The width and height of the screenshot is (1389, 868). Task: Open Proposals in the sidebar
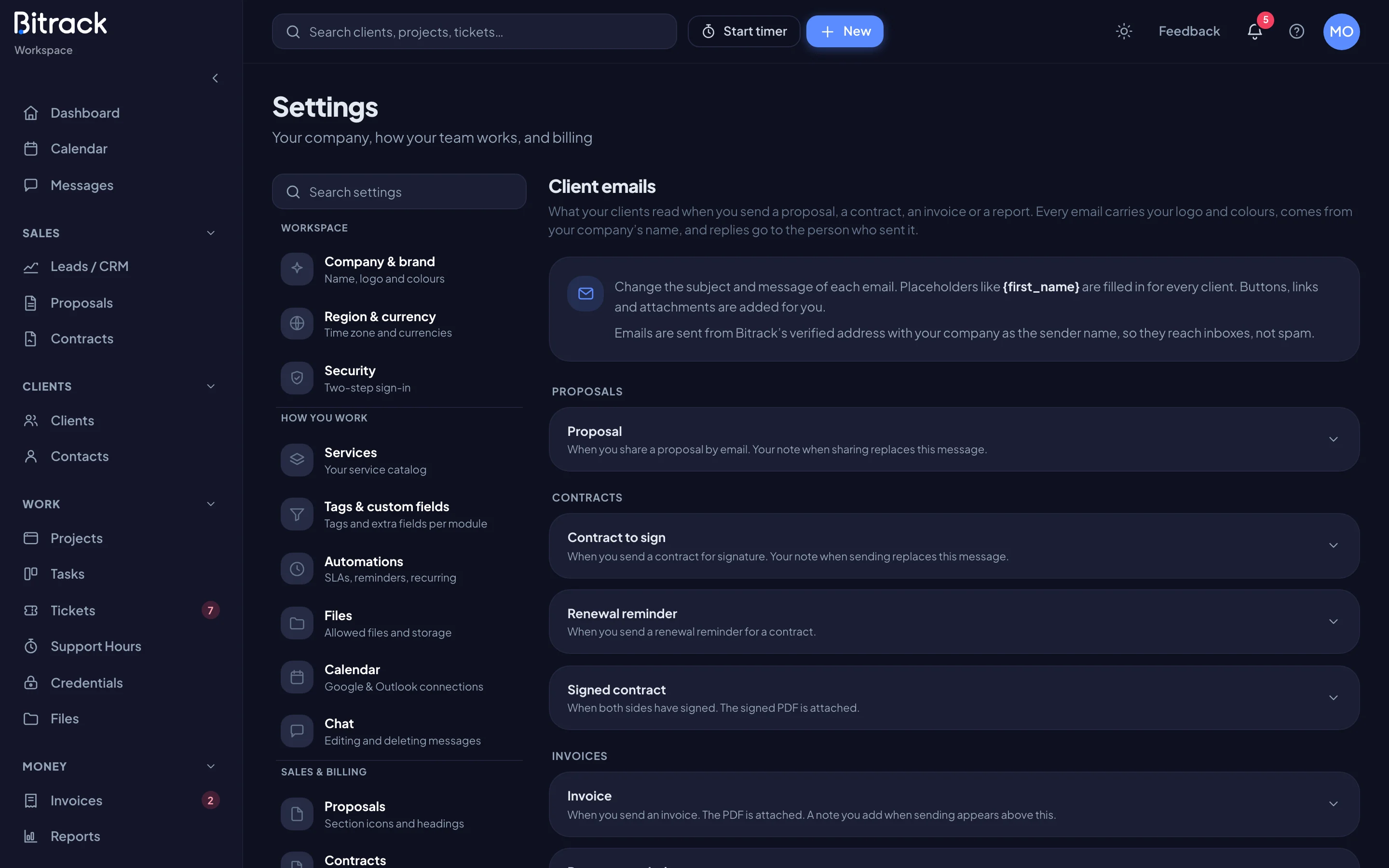121,302
